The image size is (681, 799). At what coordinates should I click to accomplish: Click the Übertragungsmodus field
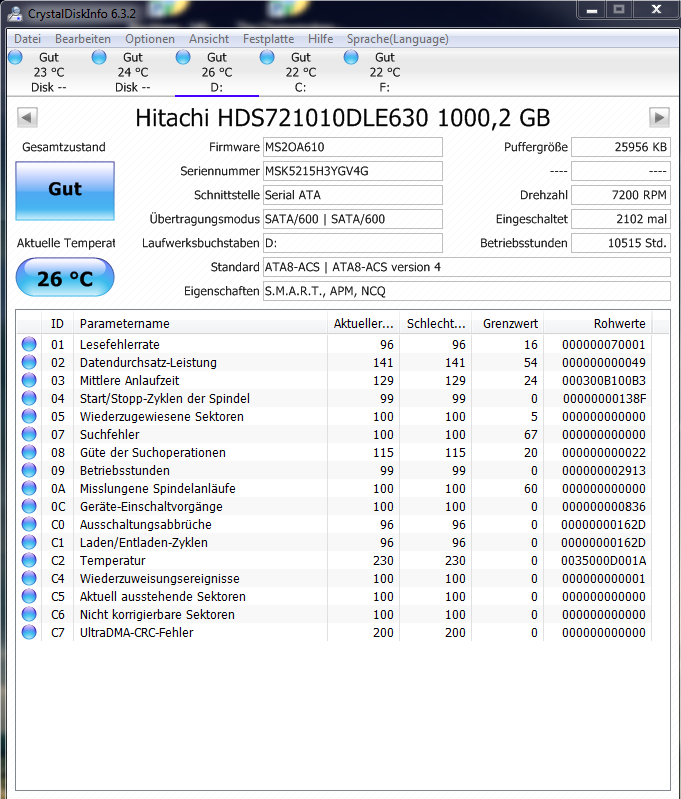click(x=353, y=219)
